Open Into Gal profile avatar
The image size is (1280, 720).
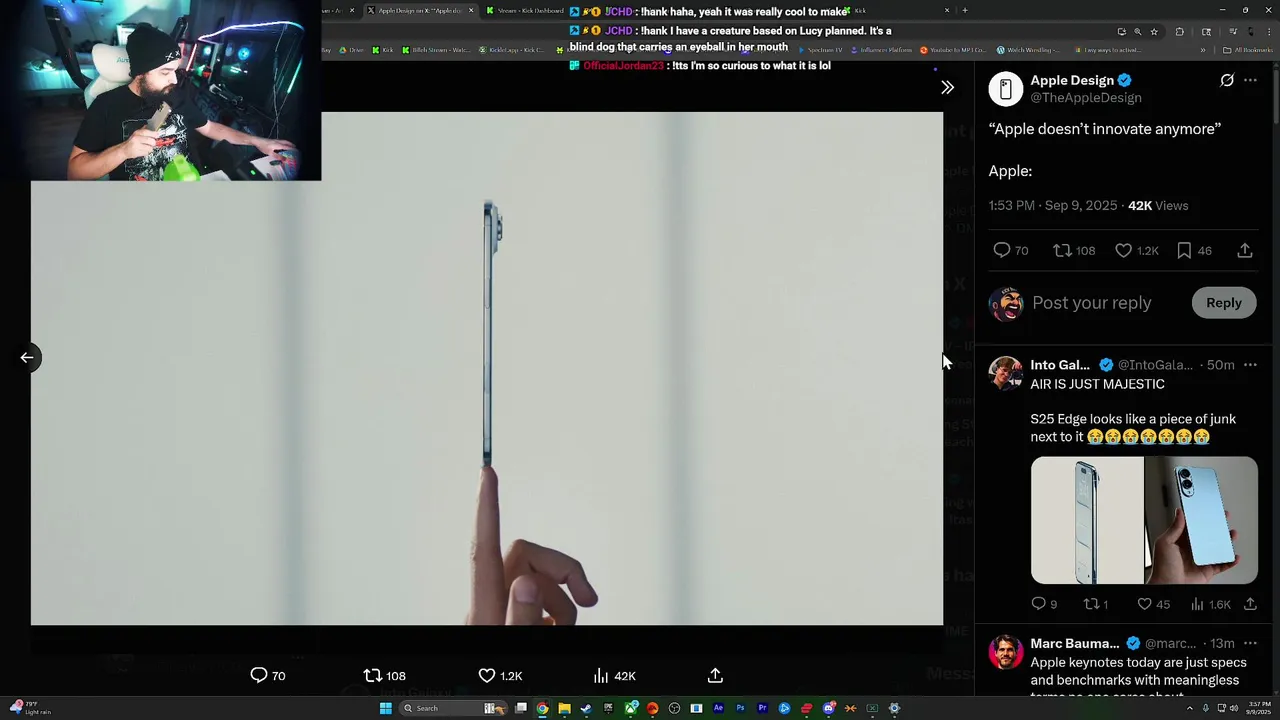[1005, 372]
